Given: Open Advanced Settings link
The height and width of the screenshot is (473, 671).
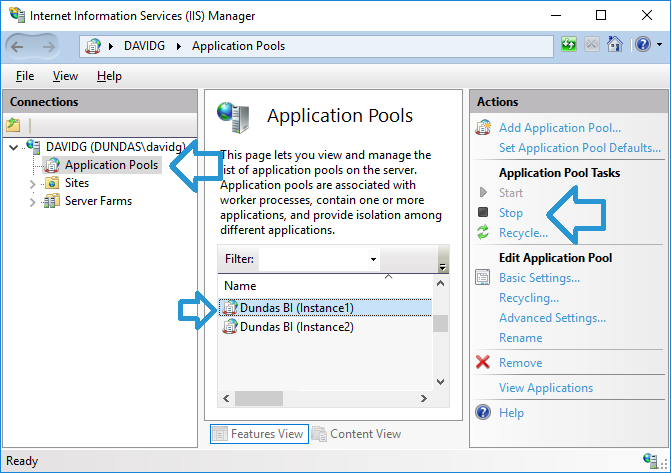Looking at the screenshot, I should (x=552, y=318).
